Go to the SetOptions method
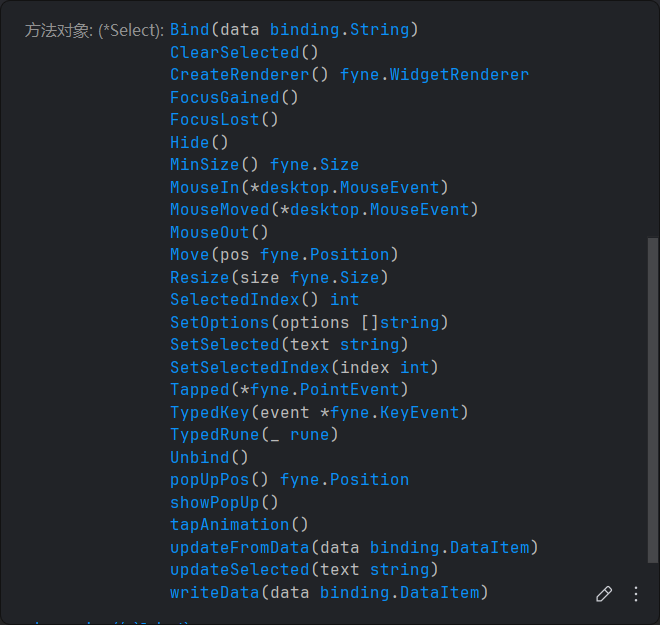Screen dimensions: 660x625 click(x=219, y=322)
